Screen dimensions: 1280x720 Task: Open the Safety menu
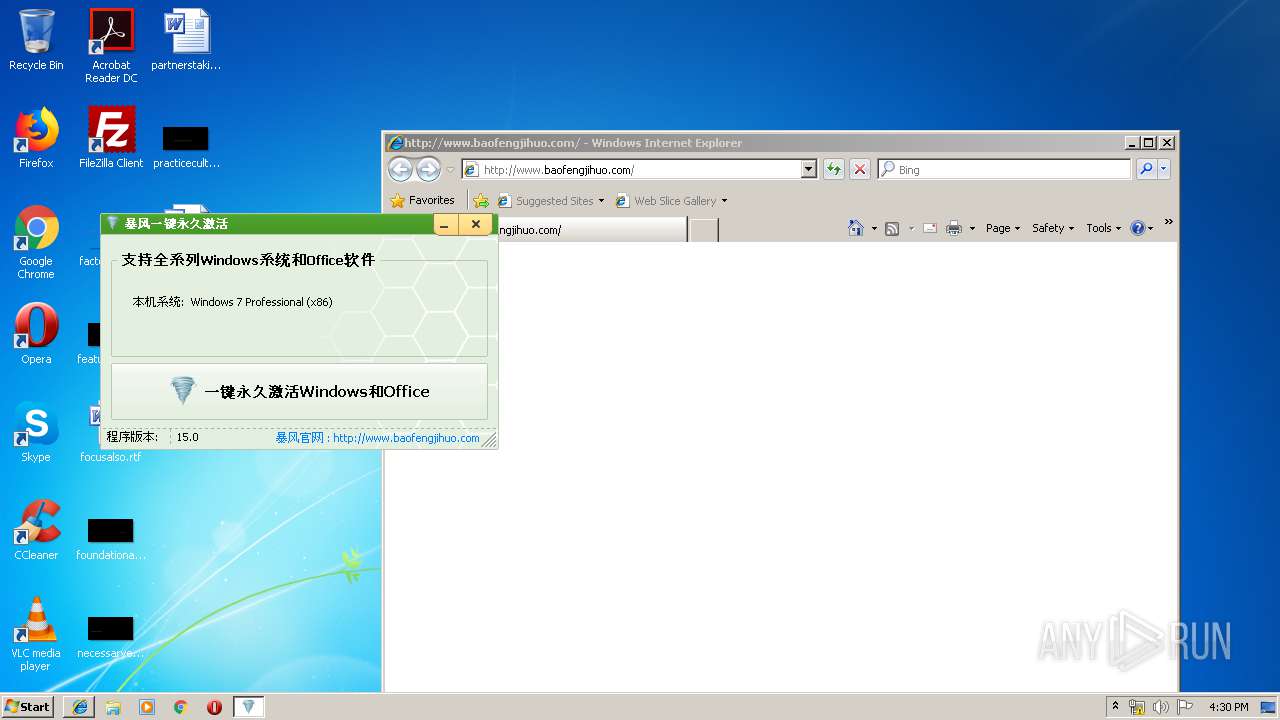click(x=1054, y=228)
